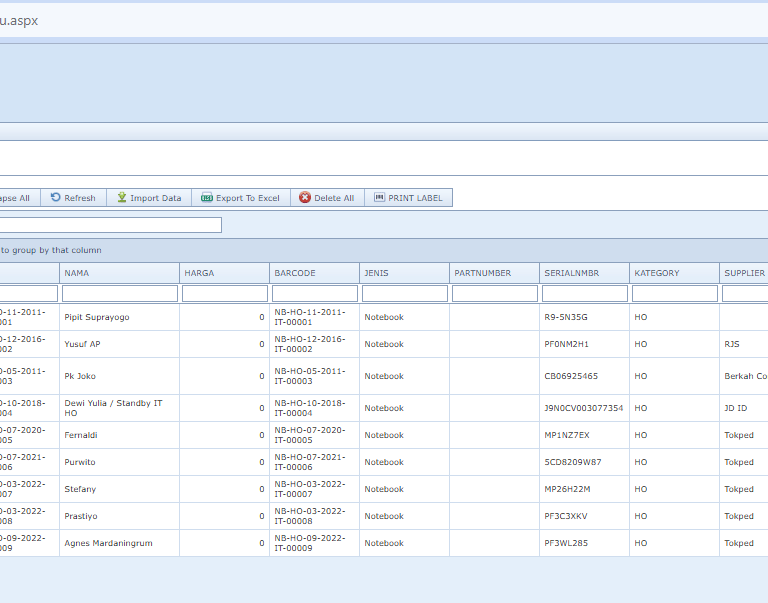Click the Refresh button label
Viewport: 768px width, 603px height.
(80, 198)
